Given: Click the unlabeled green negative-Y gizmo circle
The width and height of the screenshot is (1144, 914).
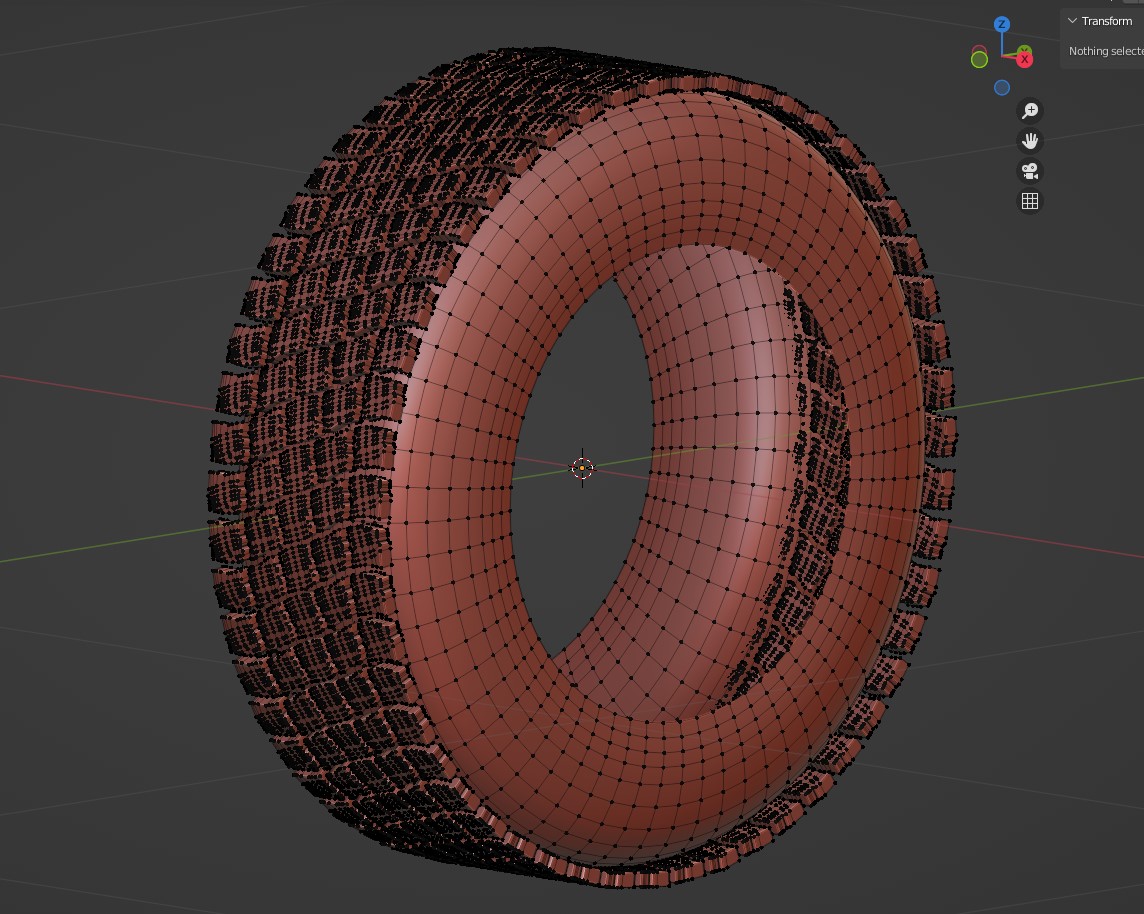Looking at the screenshot, I should pos(980,59).
